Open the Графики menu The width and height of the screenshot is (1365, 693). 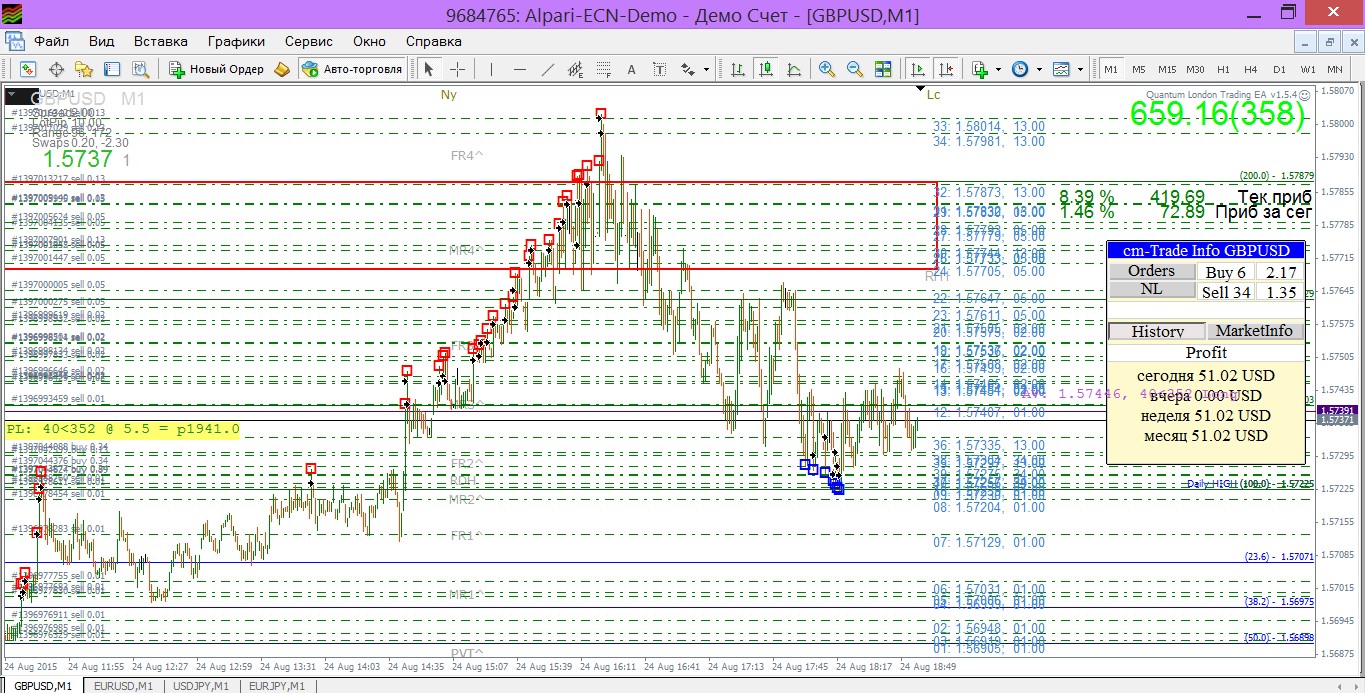click(236, 41)
